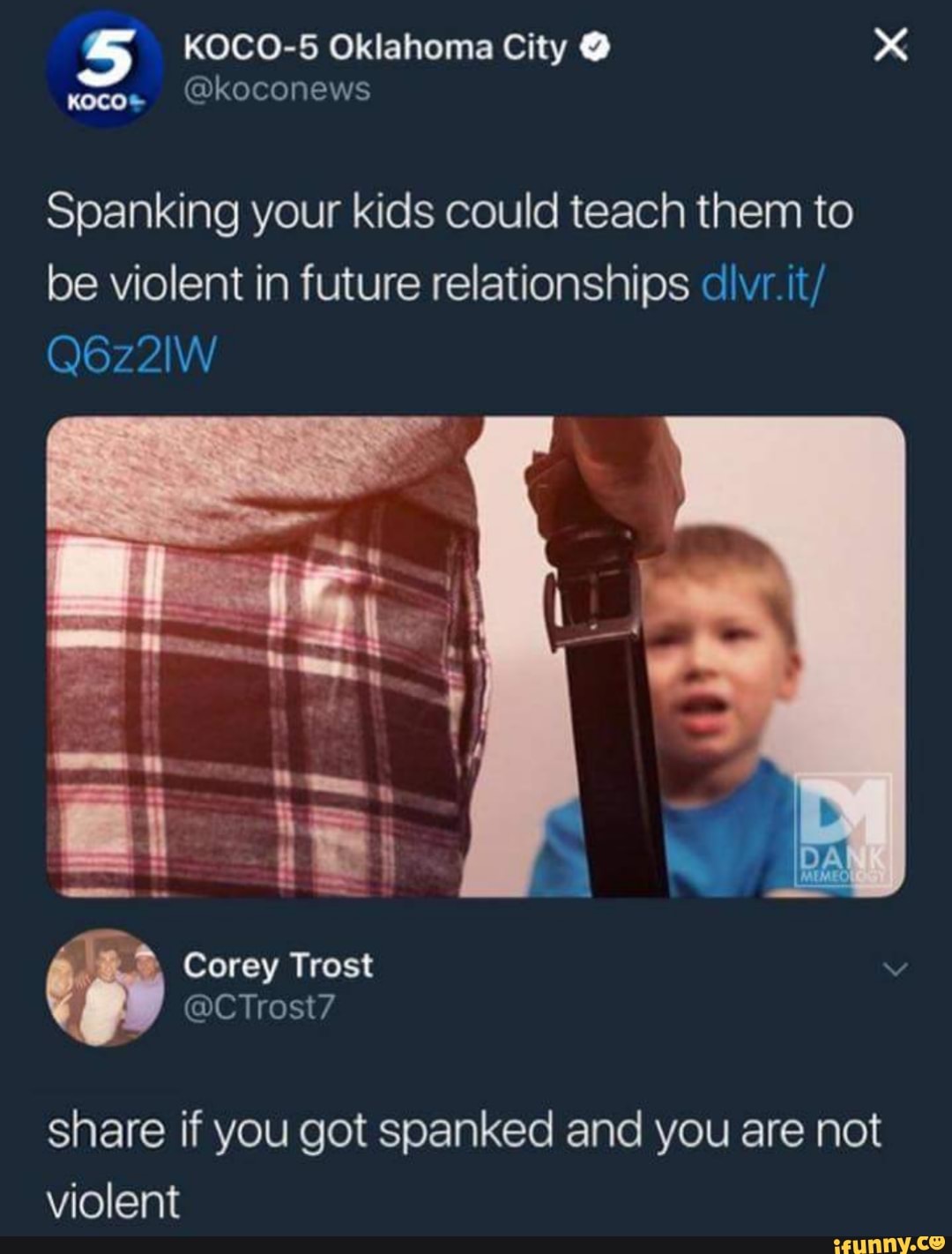952x1254 pixels.
Task: Click the blue verified badge
Action: pyautogui.click(x=596, y=50)
